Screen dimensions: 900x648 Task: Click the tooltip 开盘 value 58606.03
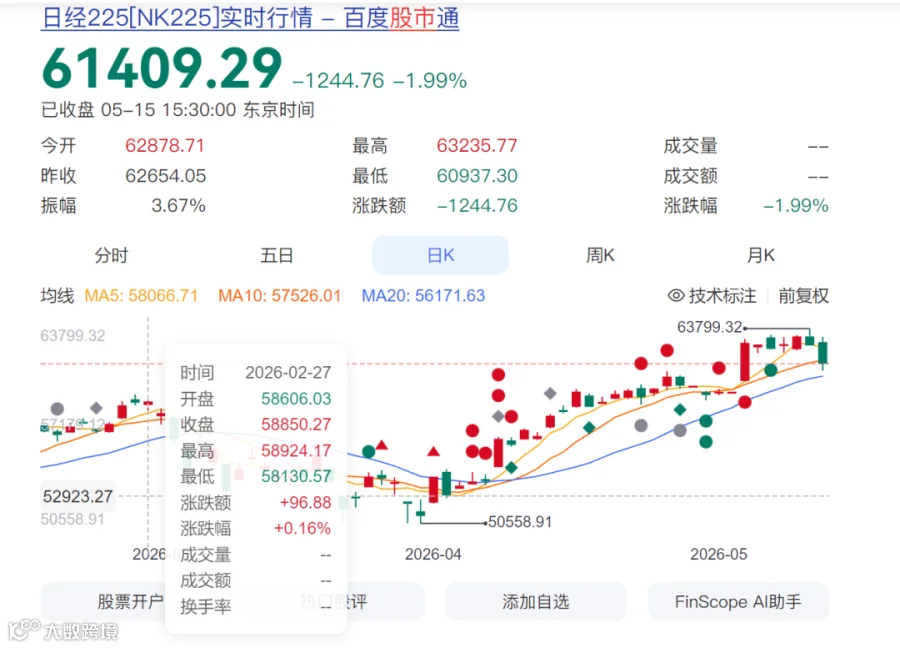[x=296, y=398]
